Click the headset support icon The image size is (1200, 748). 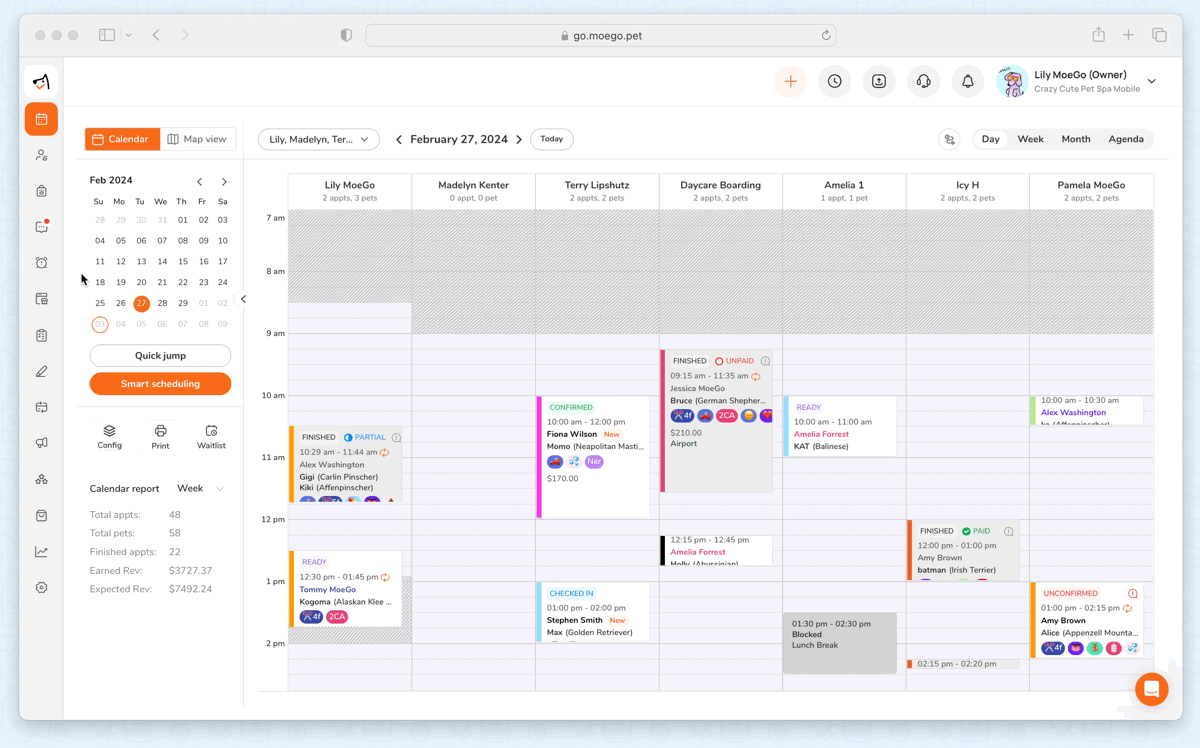click(x=923, y=82)
